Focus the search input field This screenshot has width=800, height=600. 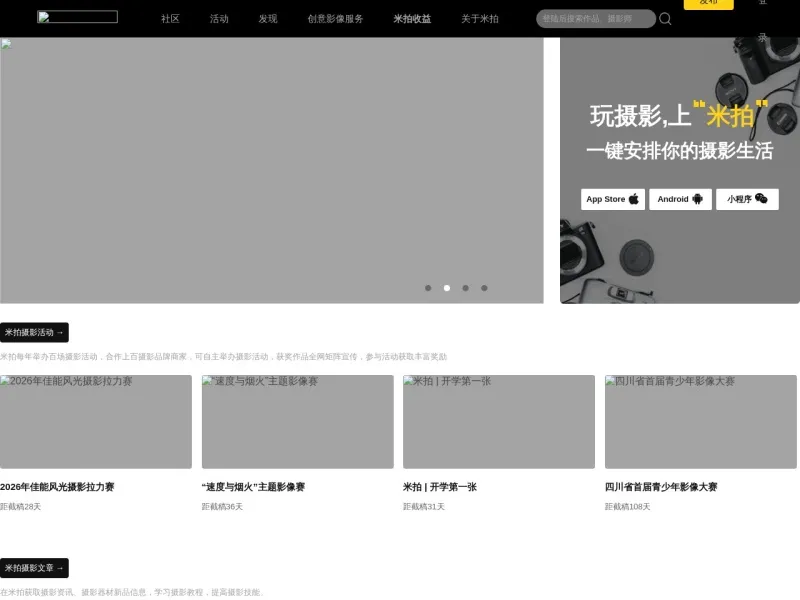pos(596,19)
